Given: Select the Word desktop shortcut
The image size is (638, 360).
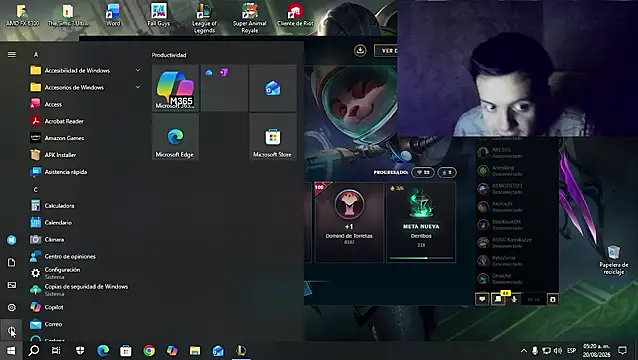Looking at the screenshot, I should [113, 15].
